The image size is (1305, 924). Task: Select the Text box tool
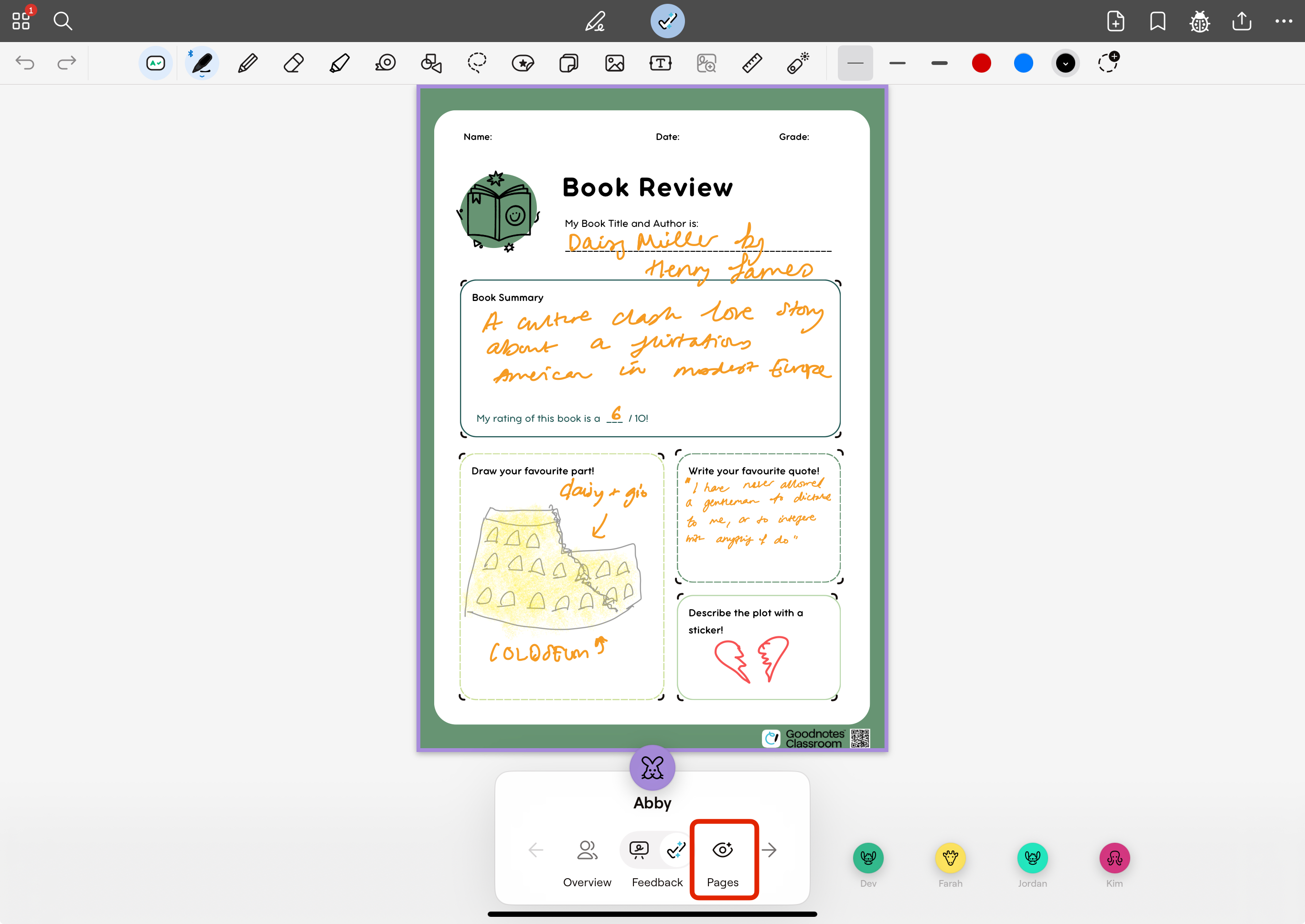(x=661, y=63)
